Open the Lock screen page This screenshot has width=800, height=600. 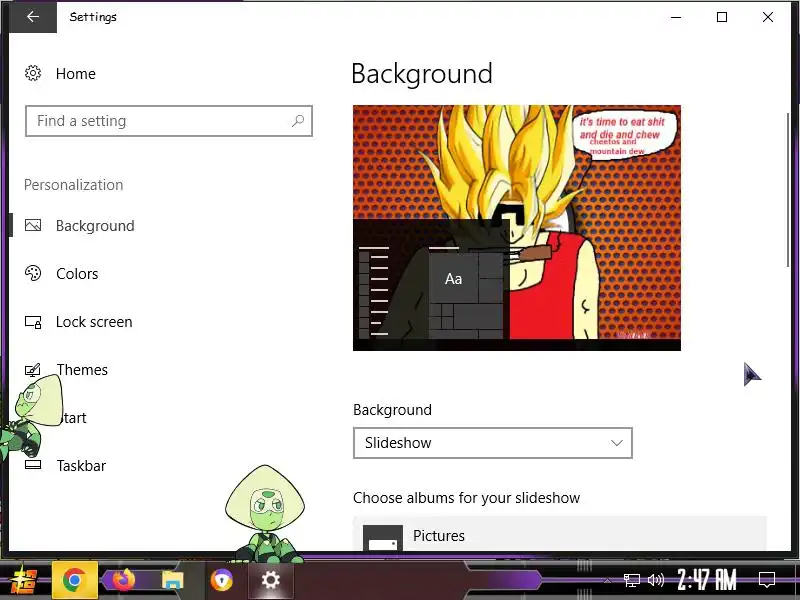(x=94, y=322)
